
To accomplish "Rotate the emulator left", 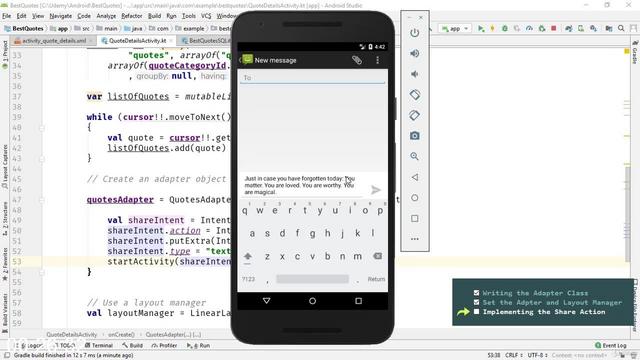I will [414, 95].
